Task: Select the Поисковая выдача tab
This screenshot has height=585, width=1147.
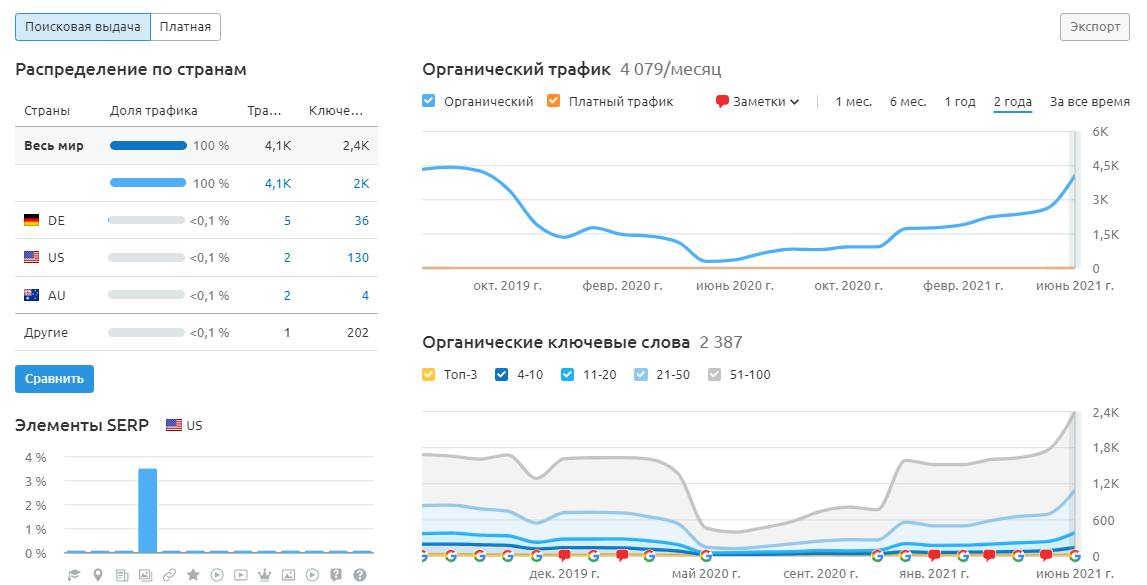Action: coord(83,27)
